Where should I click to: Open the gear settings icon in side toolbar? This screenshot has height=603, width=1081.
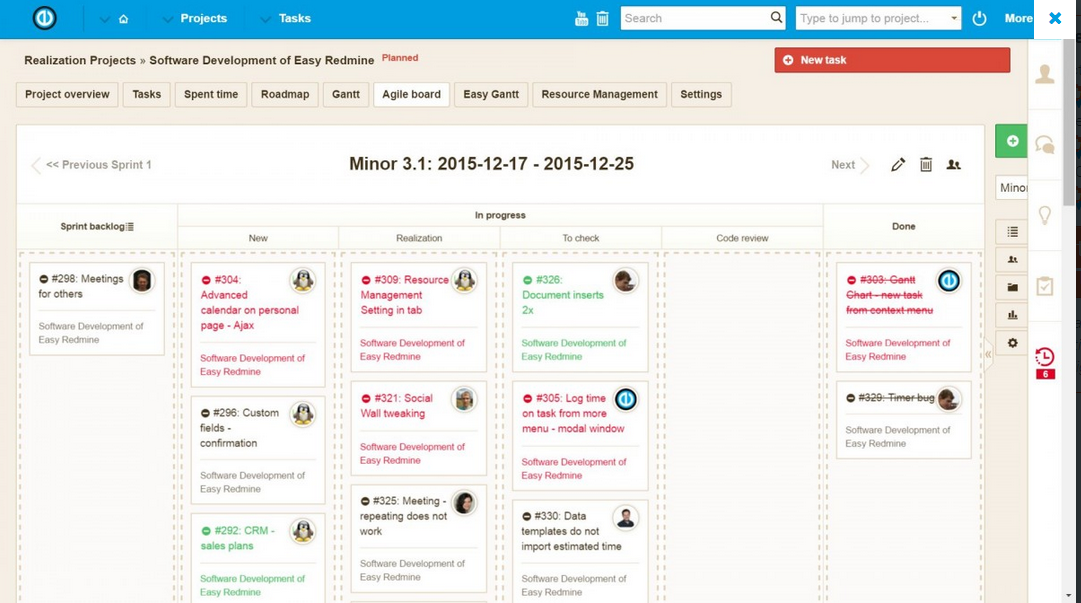(1012, 343)
